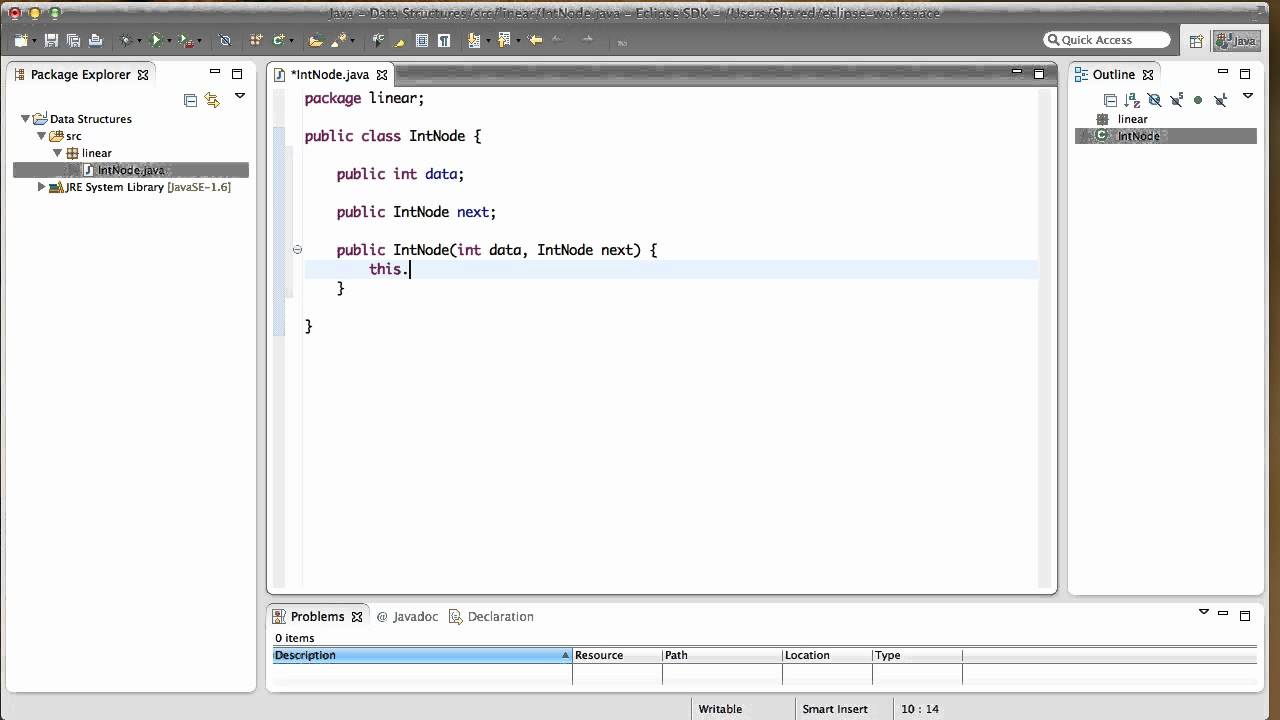1280x720 pixels.
Task: Click the 10 : 14 cursor position indicator
Action: click(x=920, y=709)
